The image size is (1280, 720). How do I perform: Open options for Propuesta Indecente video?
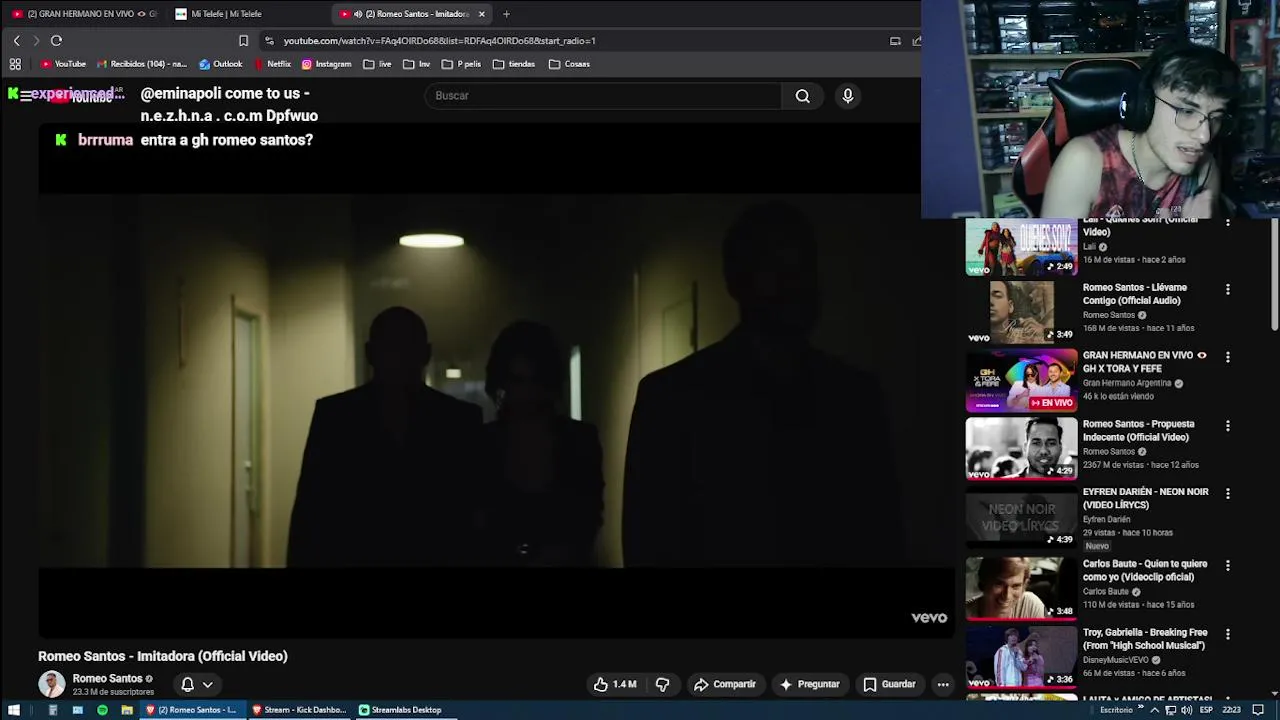point(1227,426)
